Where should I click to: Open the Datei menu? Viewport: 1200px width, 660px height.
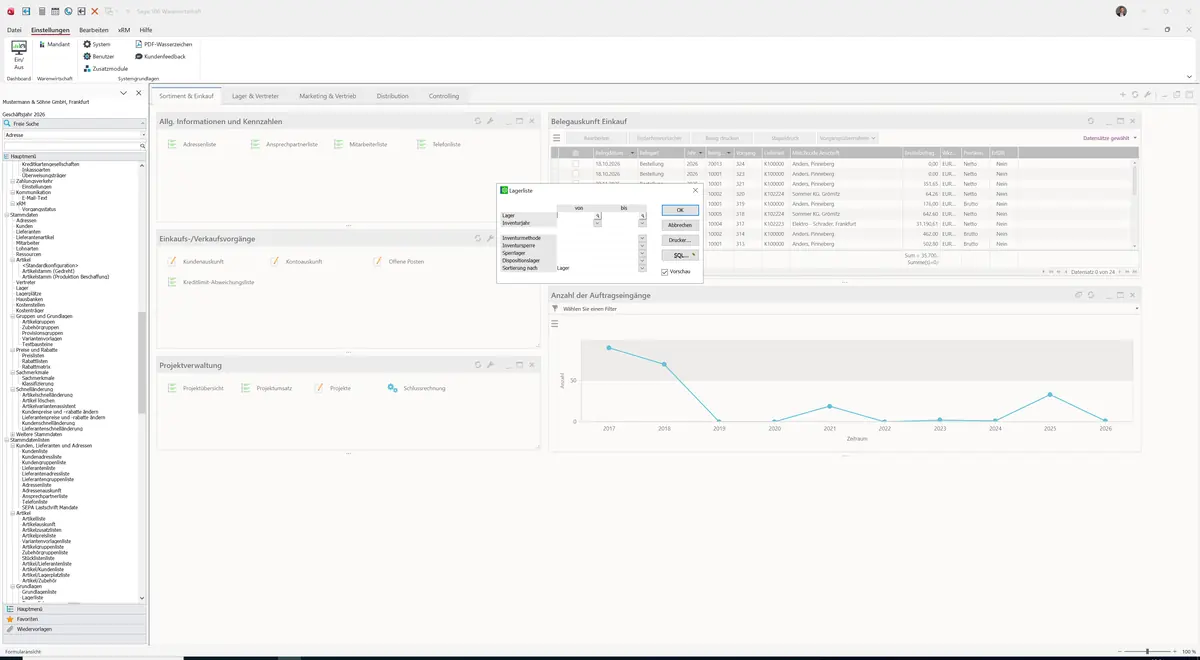[14, 30]
